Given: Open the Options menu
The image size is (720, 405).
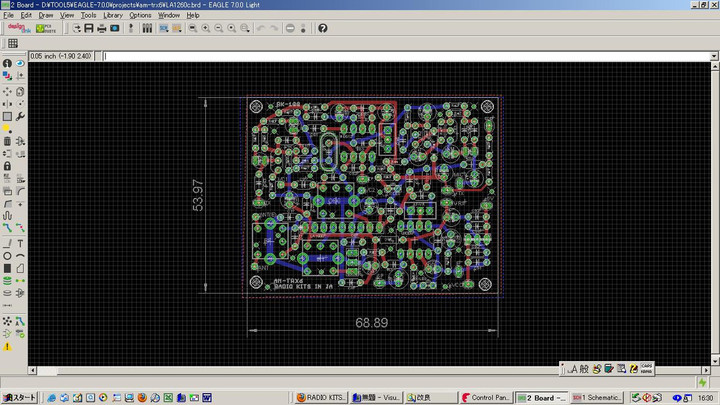Looking at the screenshot, I should (140, 16).
